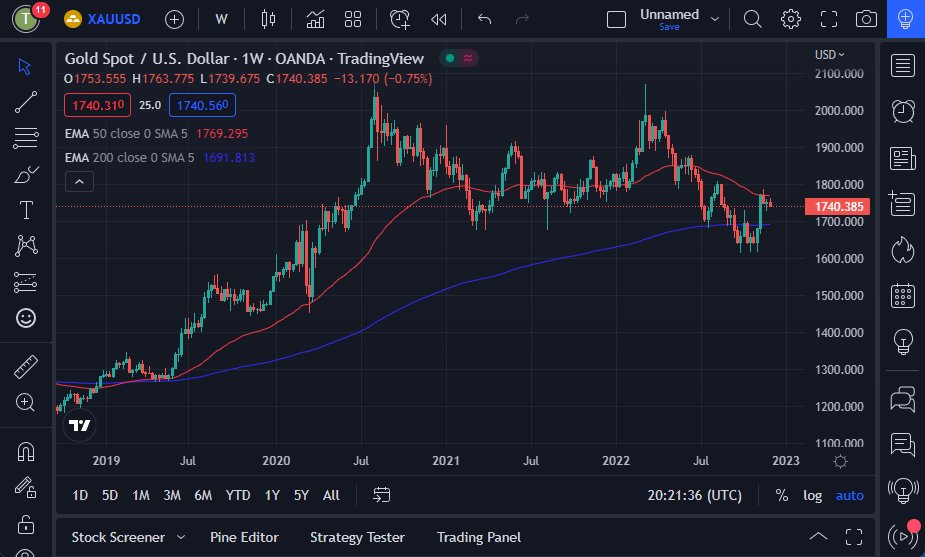Open the bar replay rewind button
Image resolution: width=925 pixels, height=557 pixels.
[438, 19]
